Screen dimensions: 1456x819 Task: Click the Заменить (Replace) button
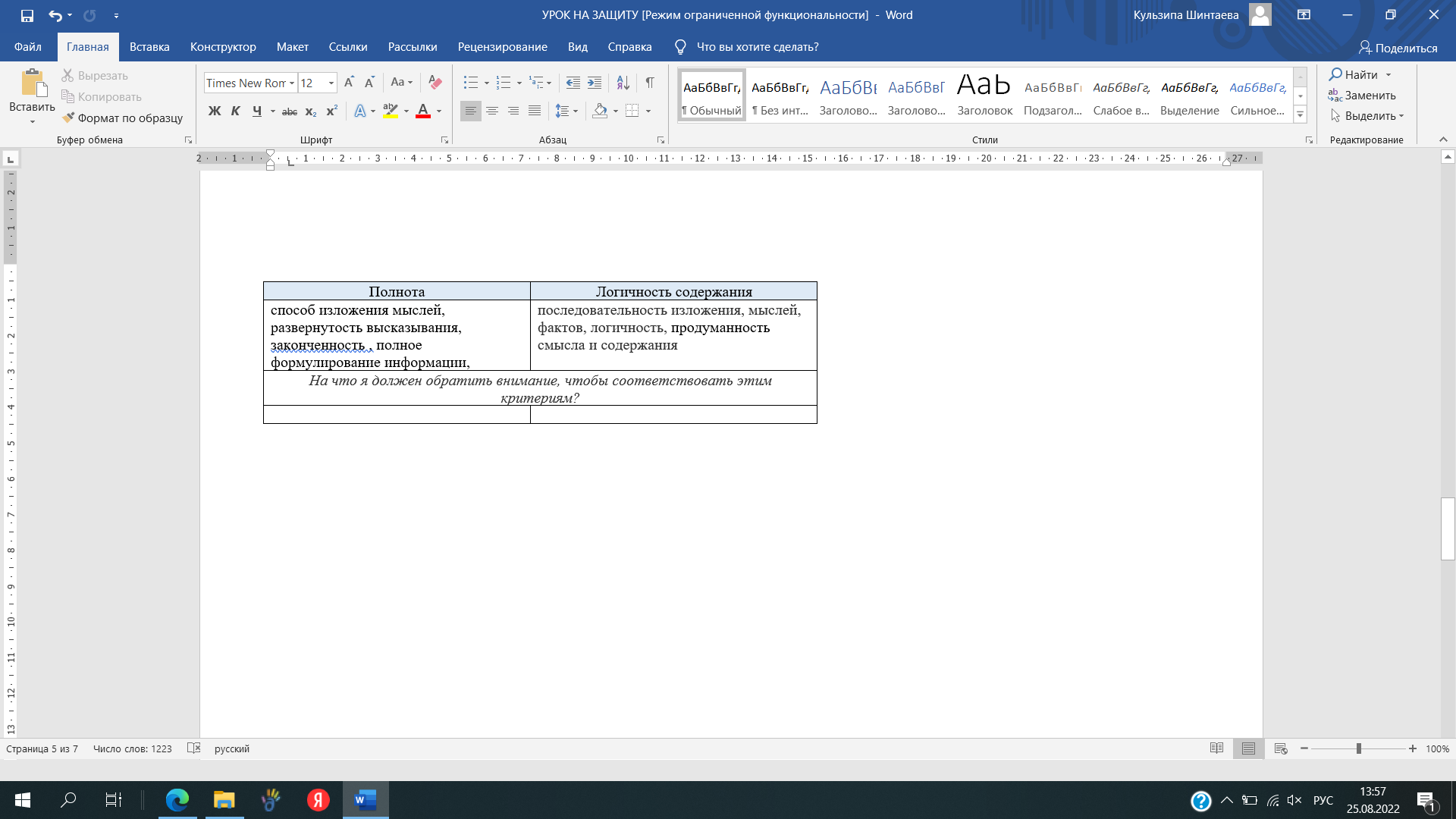tap(1362, 96)
